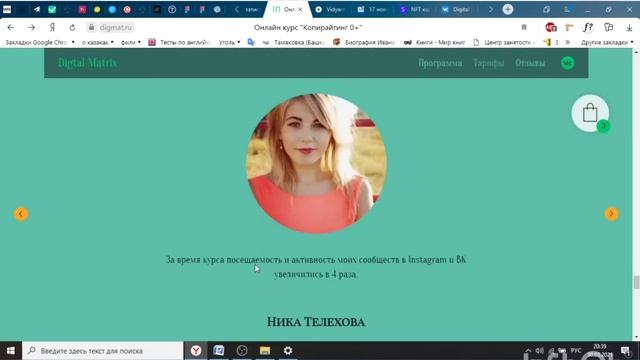Open the volume control in system tray
The height and width of the screenshot is (360, 640).
point(540,351)
